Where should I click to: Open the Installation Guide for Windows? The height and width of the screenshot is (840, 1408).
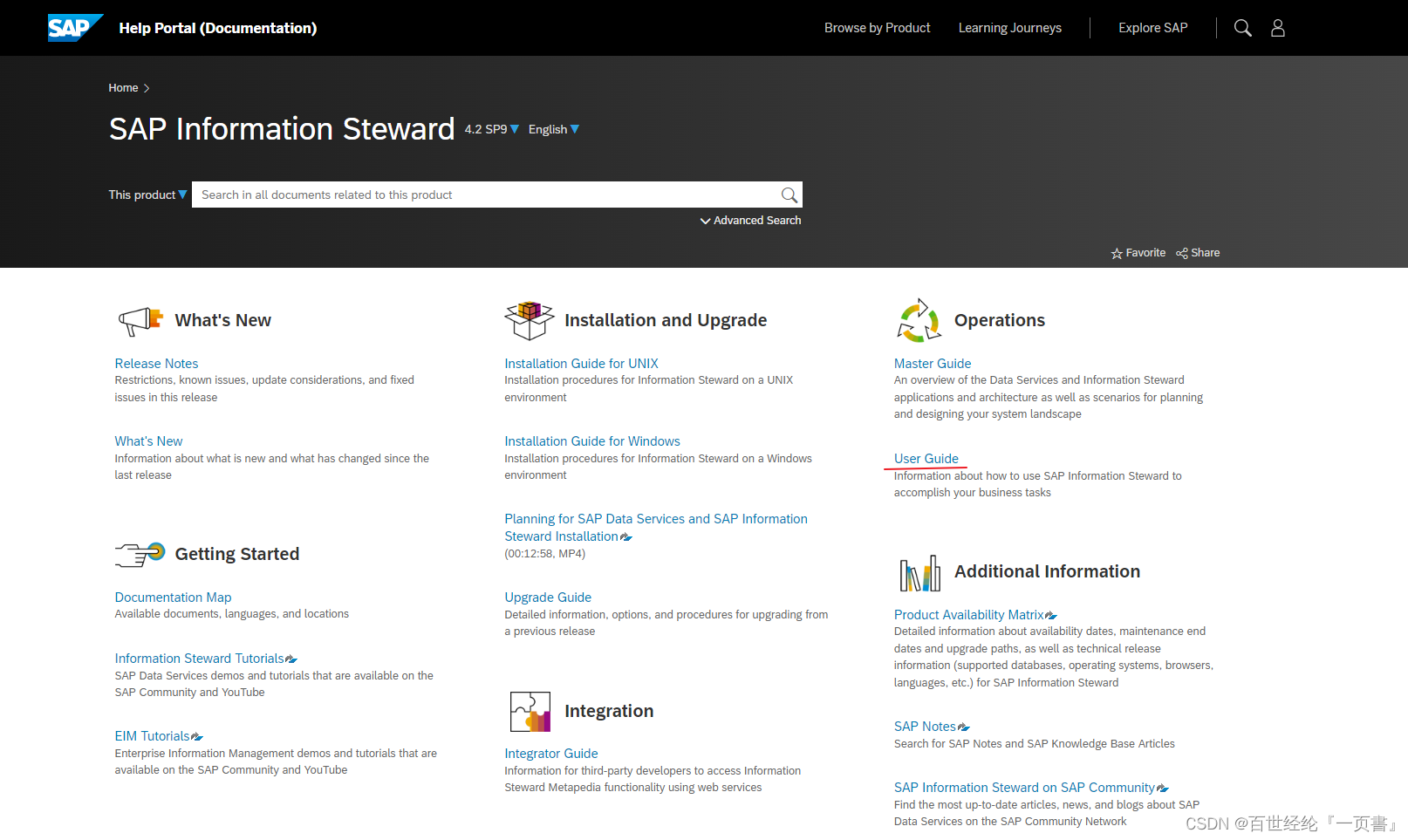click(x=592, y=441)
